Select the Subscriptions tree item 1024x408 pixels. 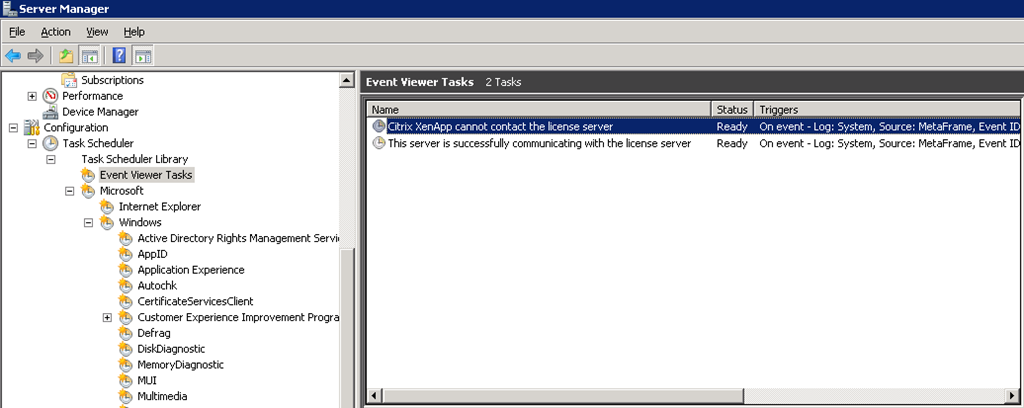click(x=112, y=80)
